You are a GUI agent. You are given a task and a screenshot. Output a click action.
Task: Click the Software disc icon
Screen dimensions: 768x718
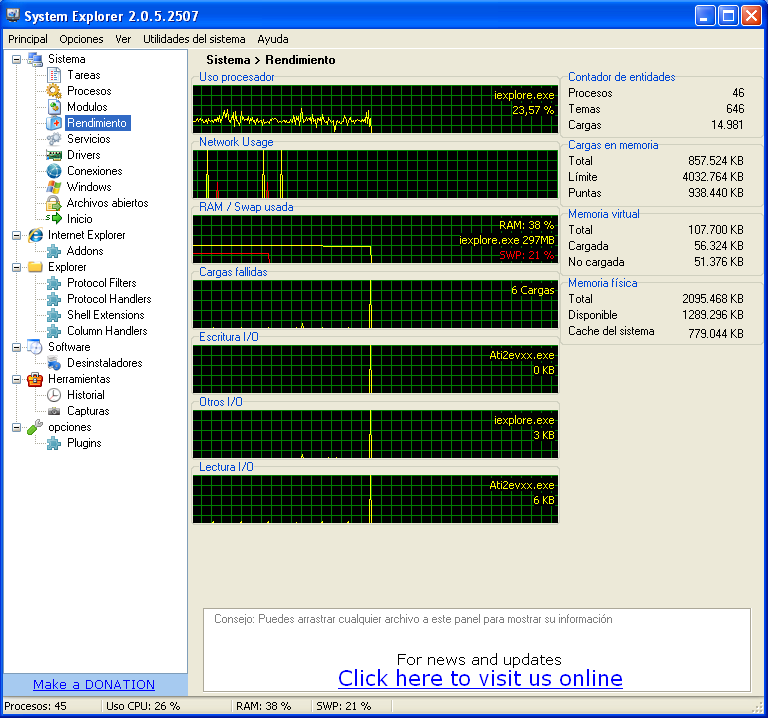pos(35,347)
